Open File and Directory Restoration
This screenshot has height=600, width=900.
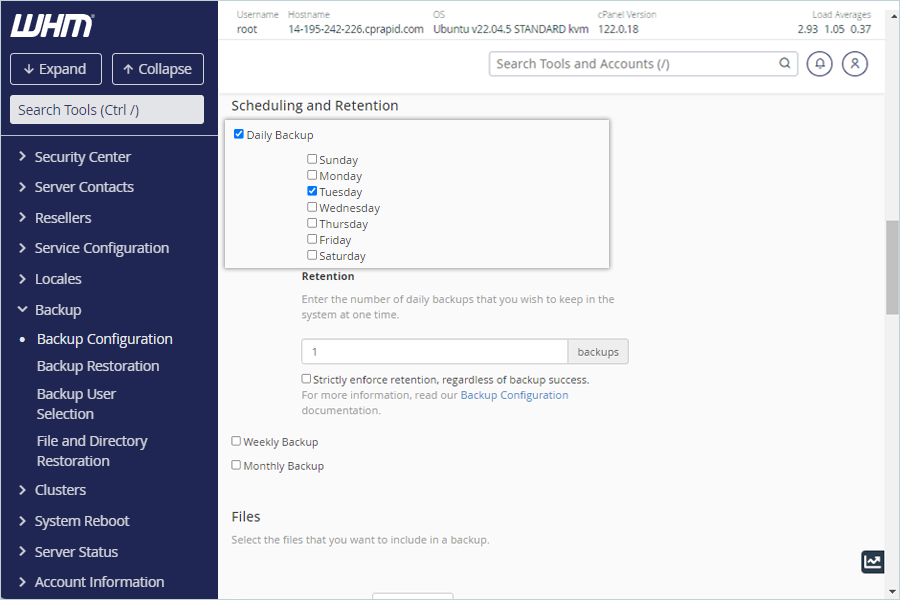92,451
